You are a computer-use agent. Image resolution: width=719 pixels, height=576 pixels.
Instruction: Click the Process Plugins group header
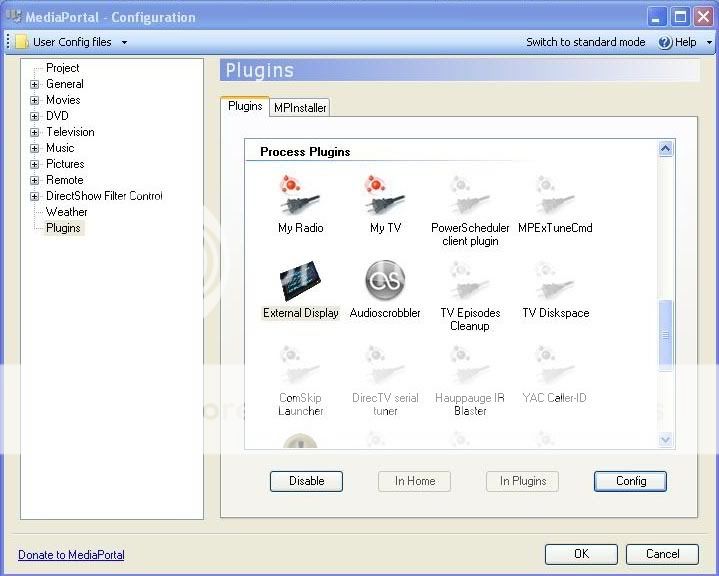click(305, 152)
